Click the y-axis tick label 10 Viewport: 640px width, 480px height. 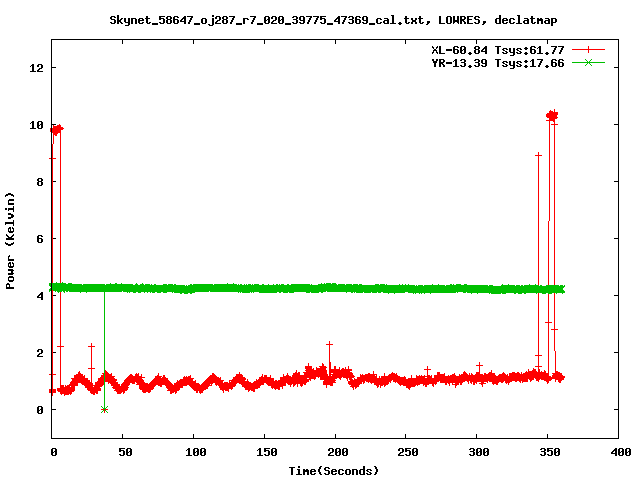tap(36, 125)
